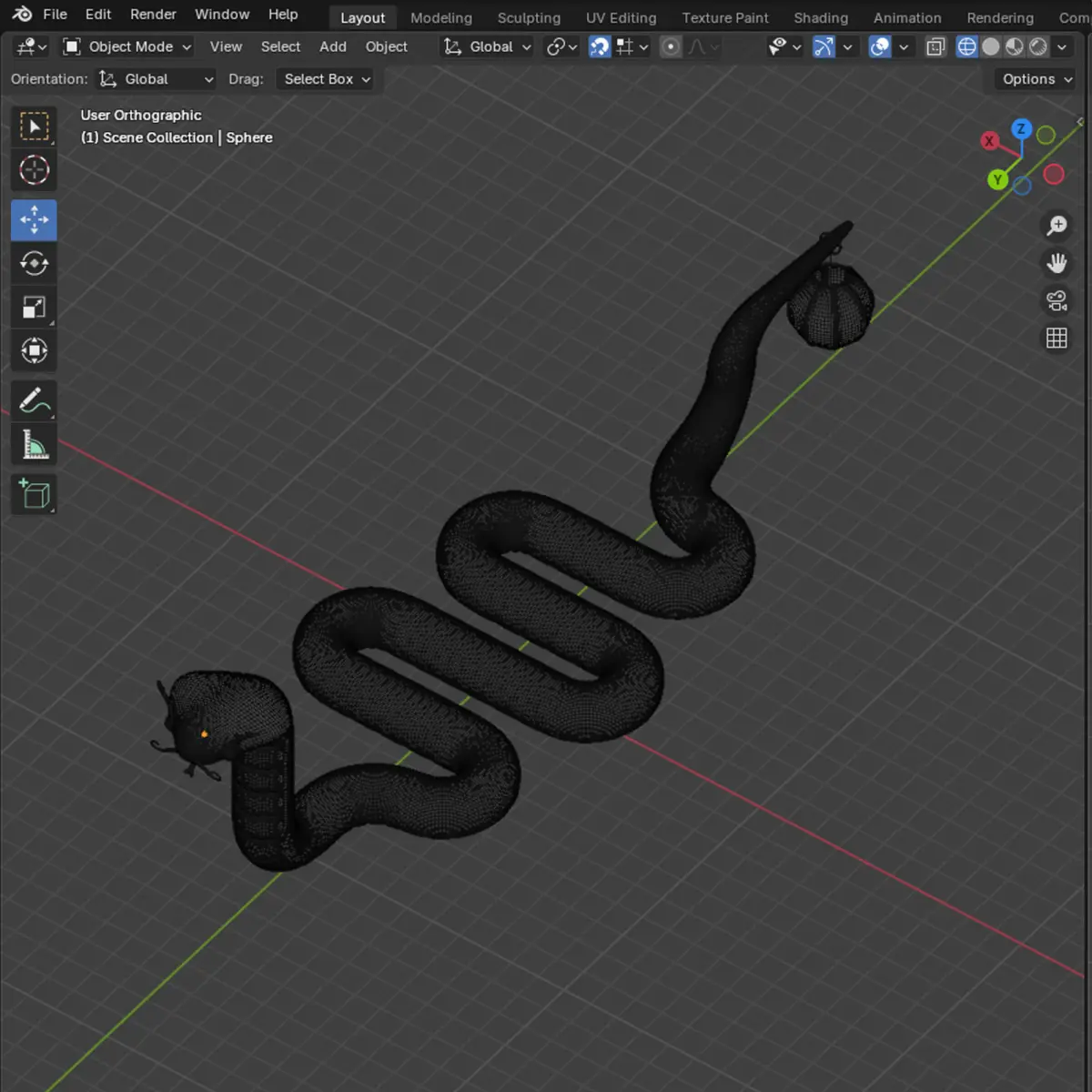Open the Object Mode dropdown
This screenshot has height=1092, width=1092.
point(126,46)
